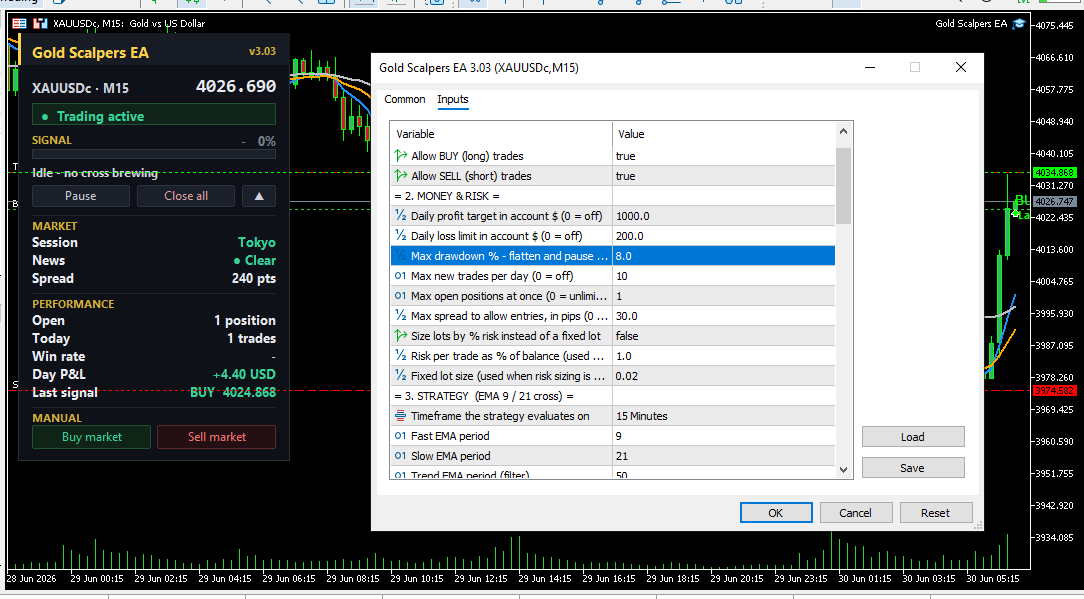This screenshot has height=599, width=1084.
Task: Click the 01 icon of Fast EMA period row
Action: pyautogui.click(x=401, y=436)
